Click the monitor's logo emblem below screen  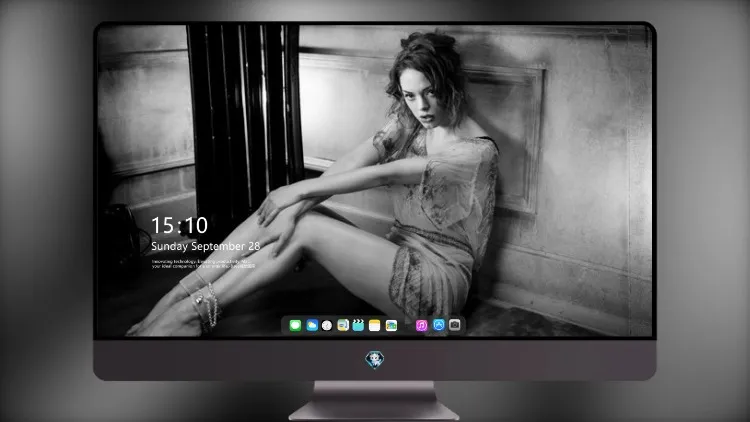[x=375, y=360]
